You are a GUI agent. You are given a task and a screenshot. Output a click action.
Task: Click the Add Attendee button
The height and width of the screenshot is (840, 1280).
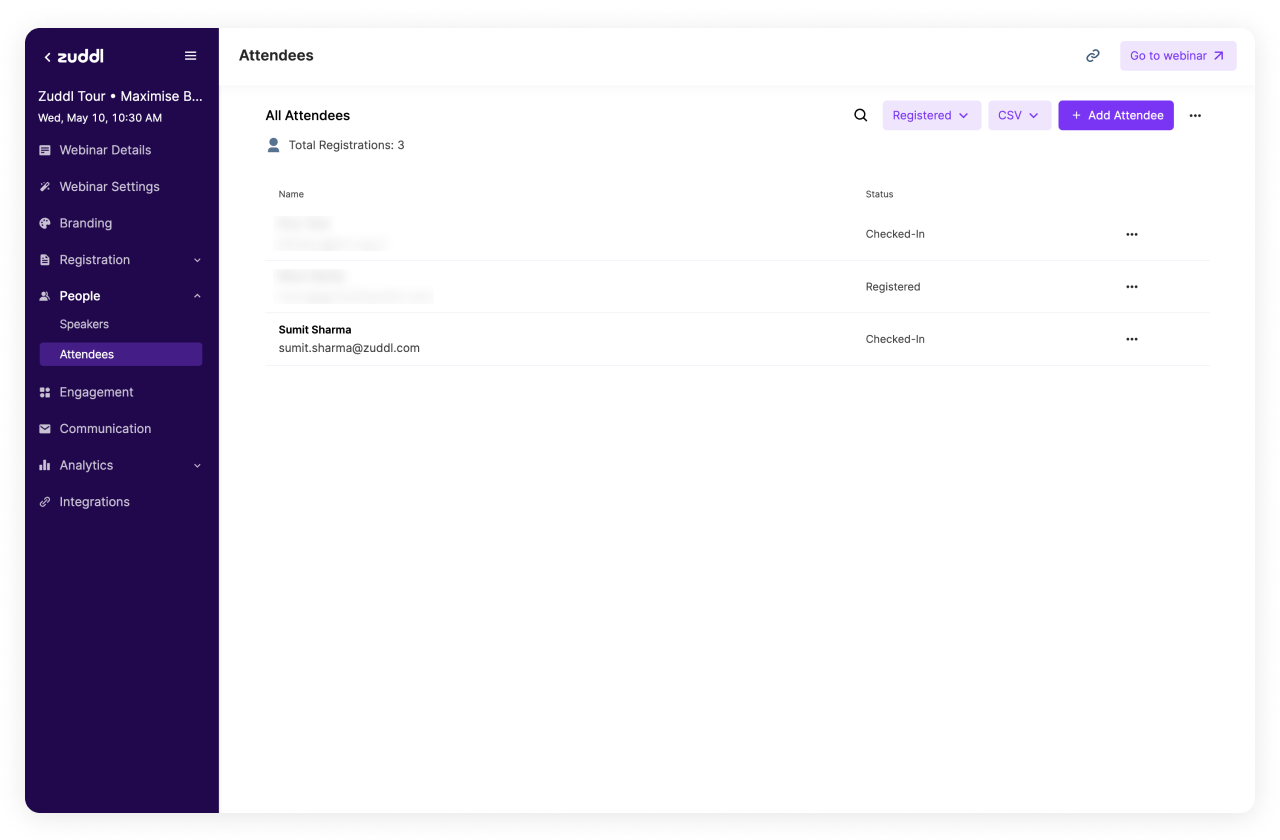(x=1116, y=115)
